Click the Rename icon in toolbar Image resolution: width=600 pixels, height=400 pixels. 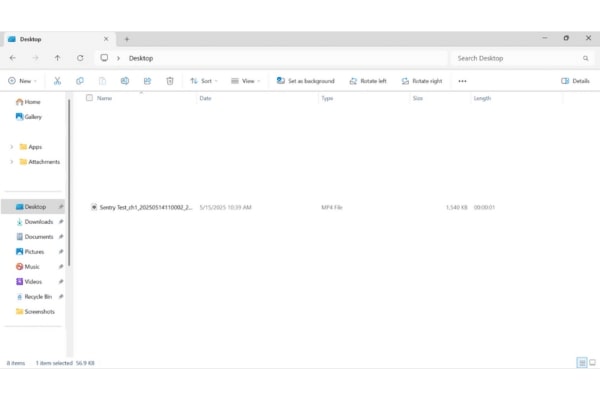(125, 81)
